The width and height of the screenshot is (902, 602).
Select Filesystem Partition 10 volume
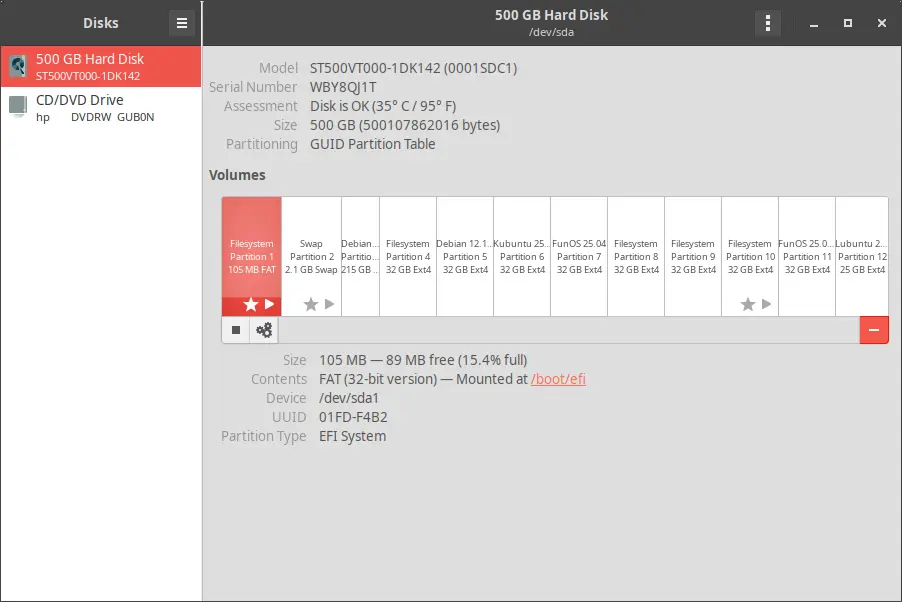tap(750, 256)
